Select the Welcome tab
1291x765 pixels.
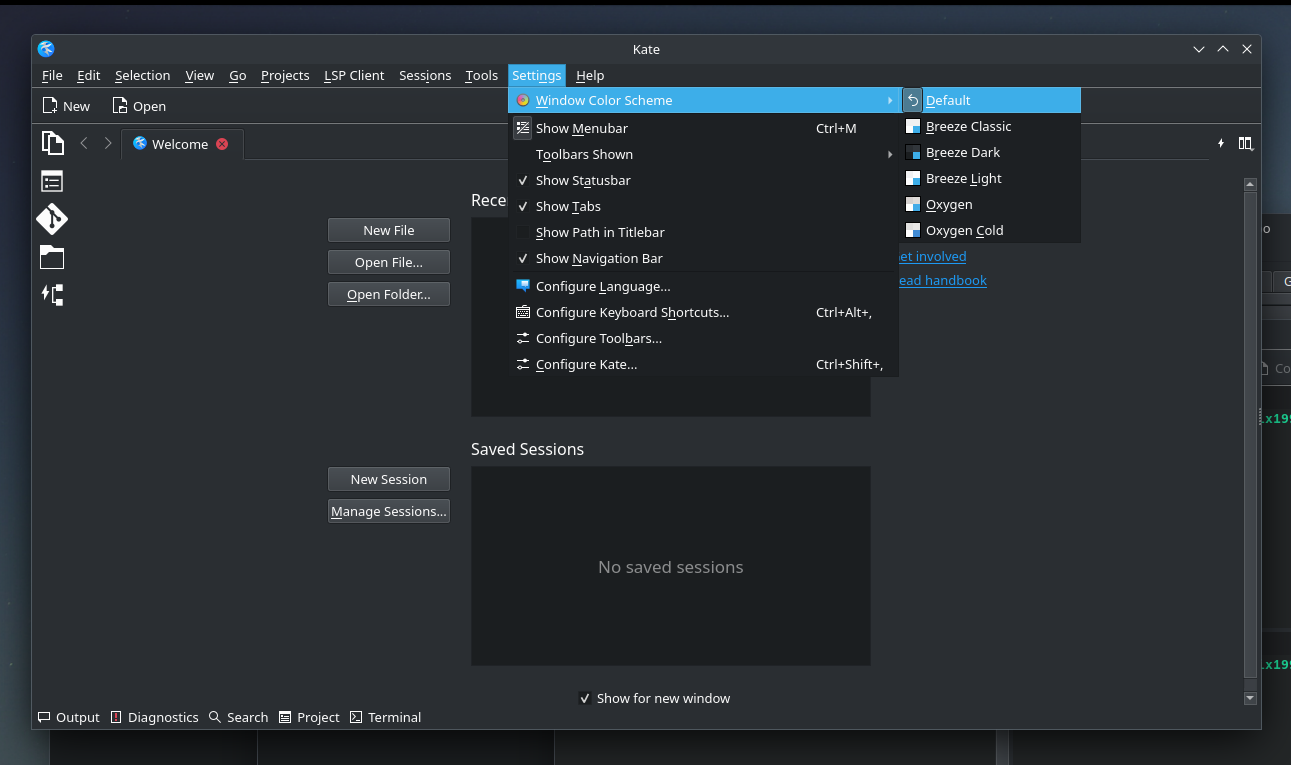coord(180,144)
